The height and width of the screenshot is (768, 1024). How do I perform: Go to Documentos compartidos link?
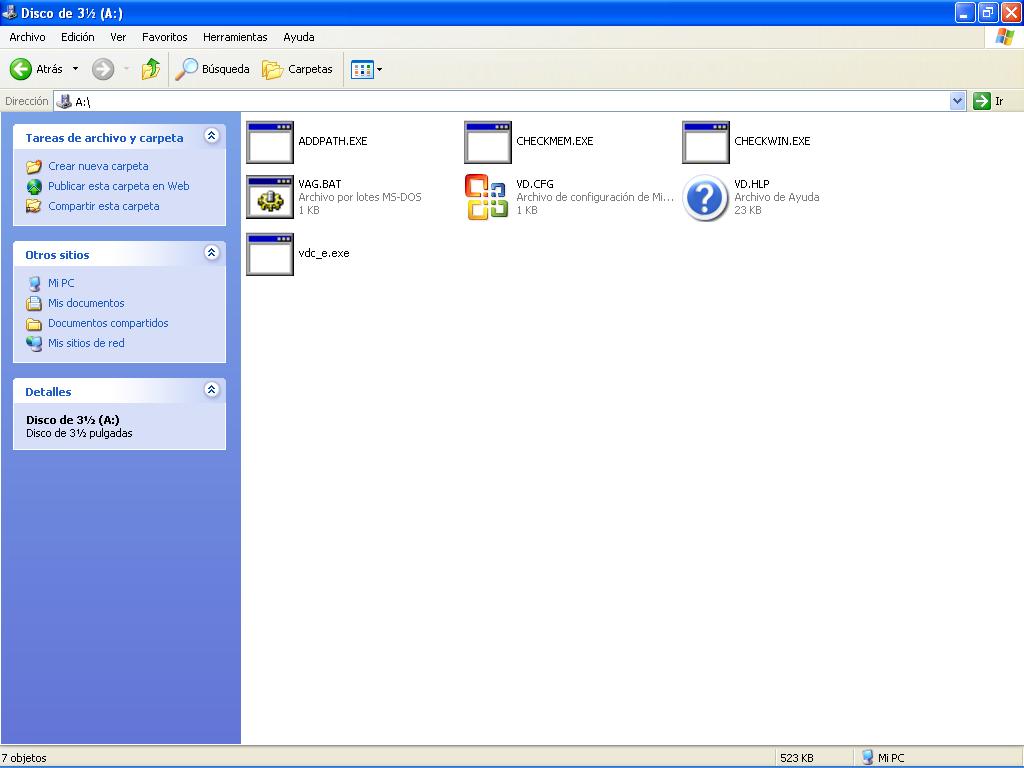(x=108, y=323)
